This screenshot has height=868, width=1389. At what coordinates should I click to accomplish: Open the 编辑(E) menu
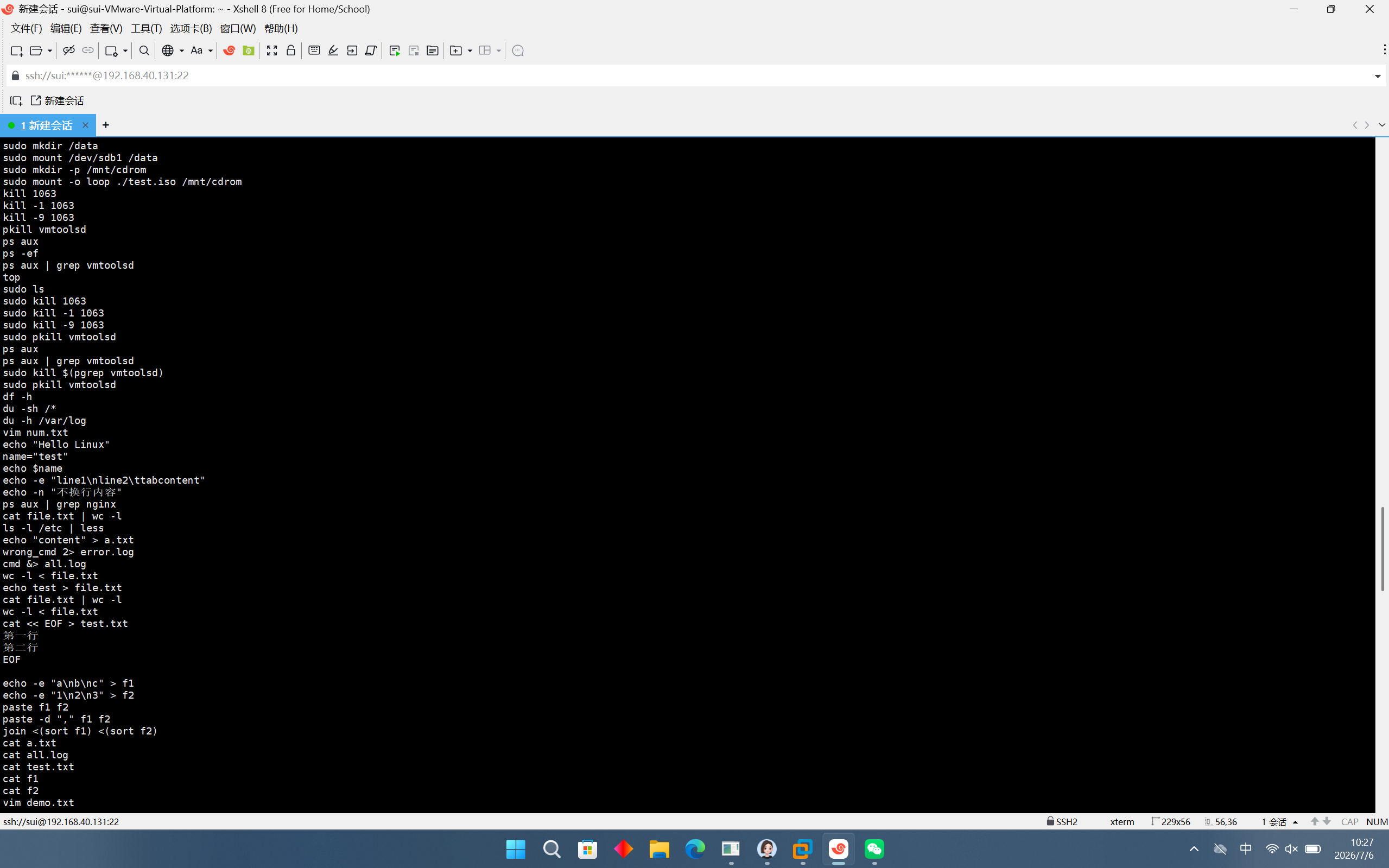coord(66,28)
